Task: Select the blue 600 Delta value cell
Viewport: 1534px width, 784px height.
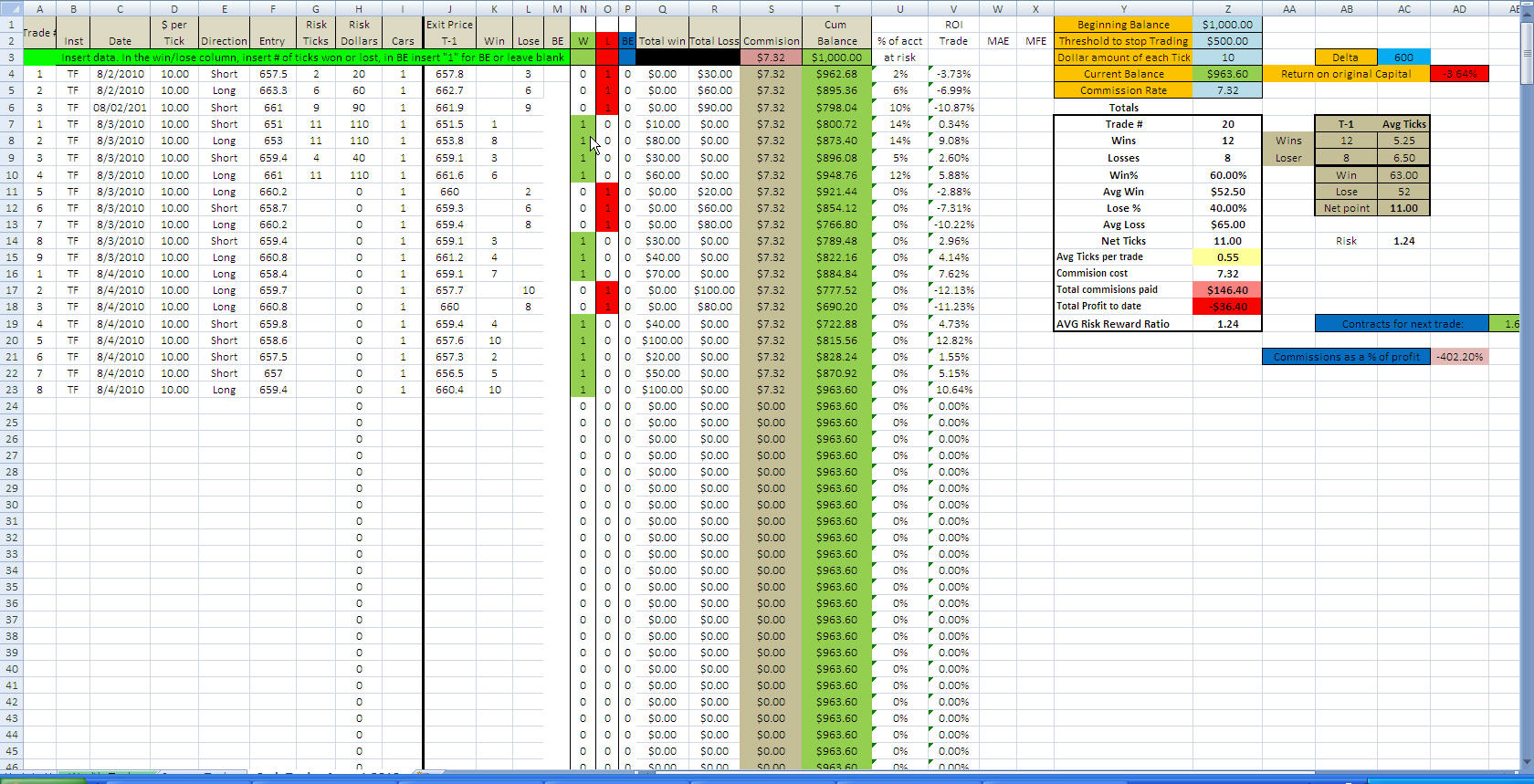Action: pos(1403,57)
